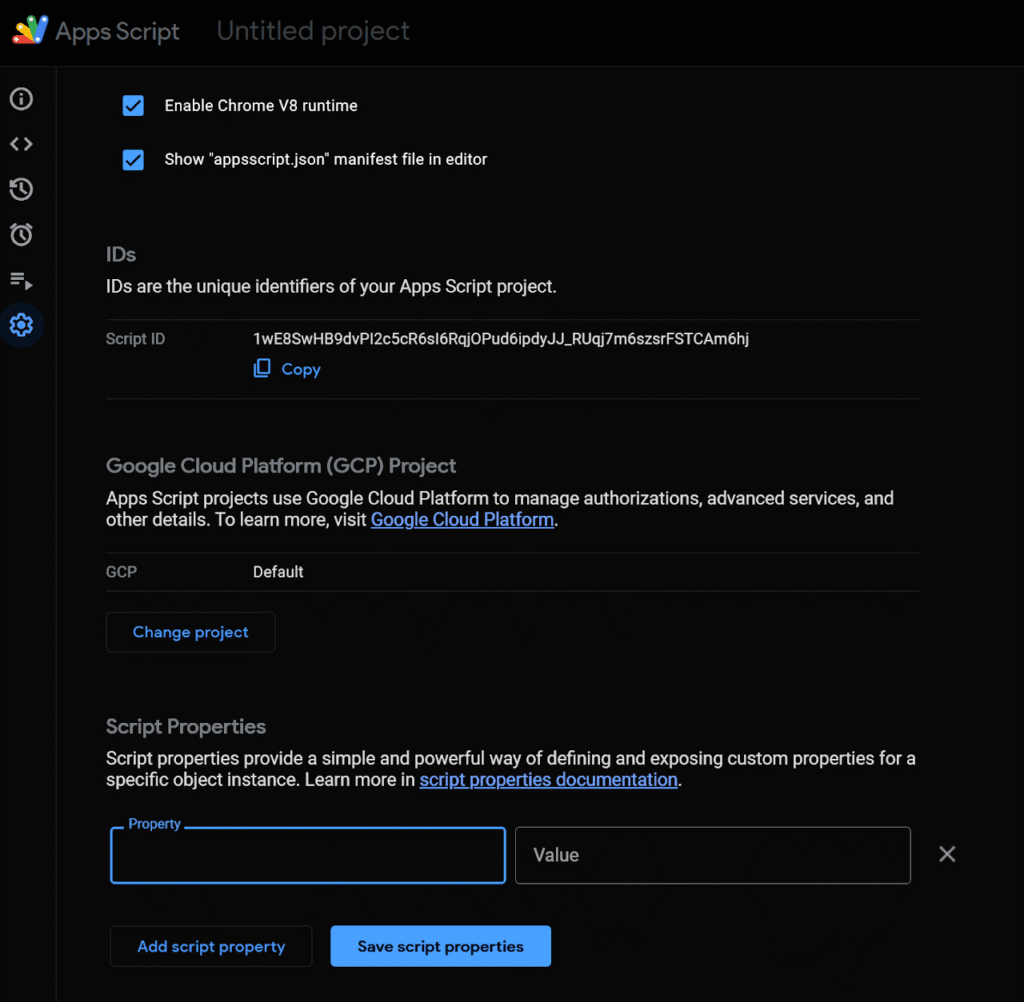
Task: Uncheck Show appsscript.json manifest file option
Action: coord(133,160)
